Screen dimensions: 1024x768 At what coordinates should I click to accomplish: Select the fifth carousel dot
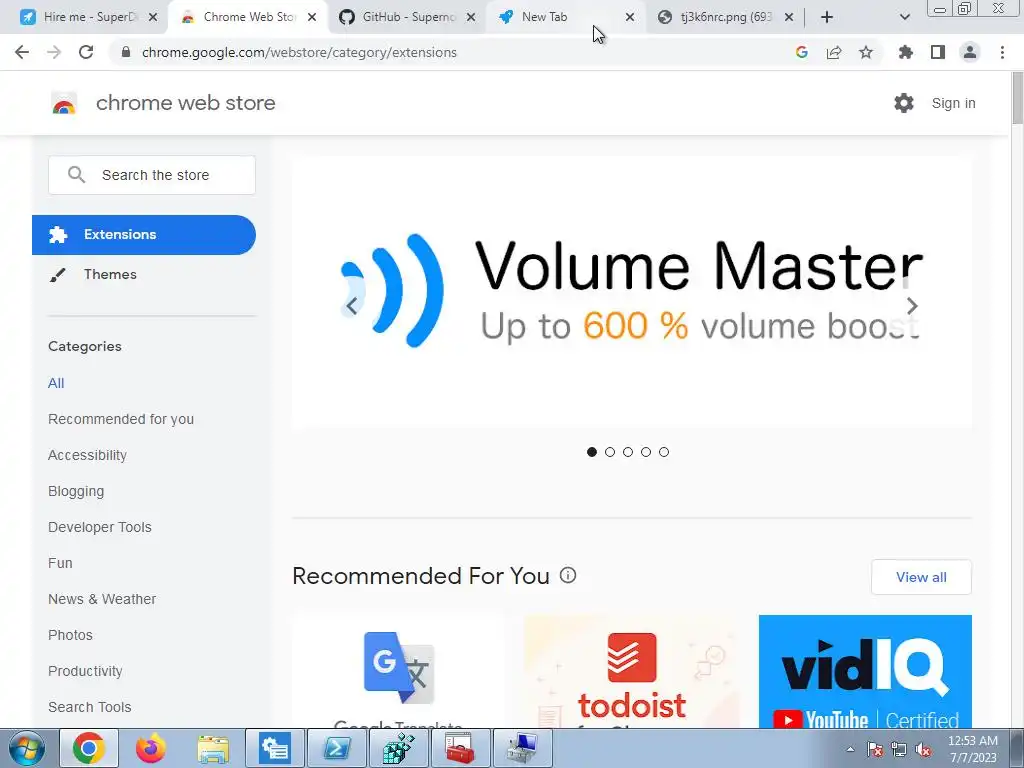click(664, 452)
